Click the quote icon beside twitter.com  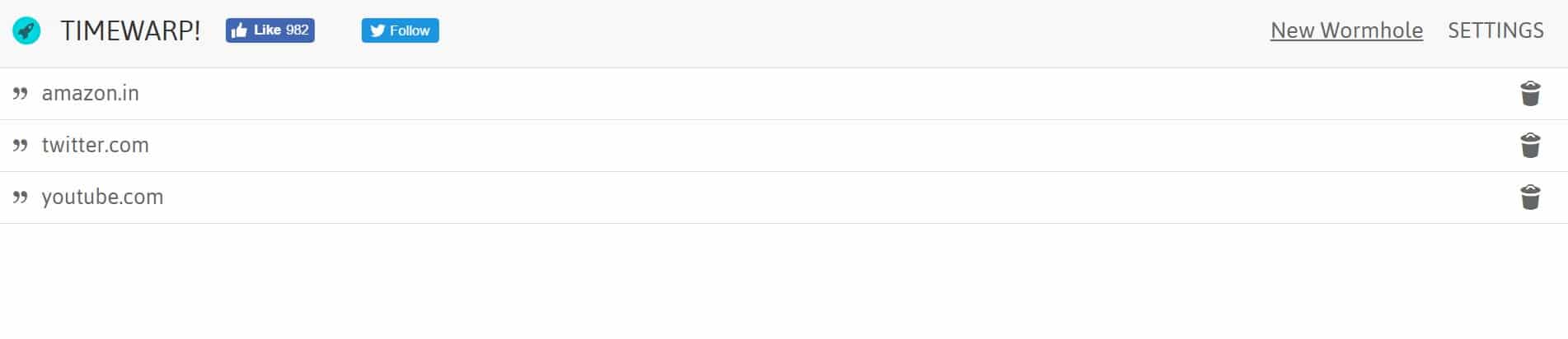click(21, 146)
